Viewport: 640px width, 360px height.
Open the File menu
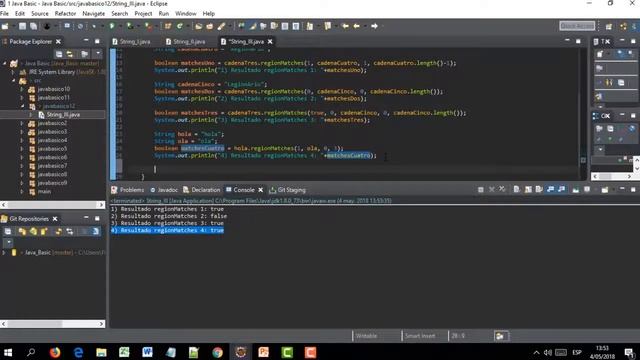(x=4, y=13)
